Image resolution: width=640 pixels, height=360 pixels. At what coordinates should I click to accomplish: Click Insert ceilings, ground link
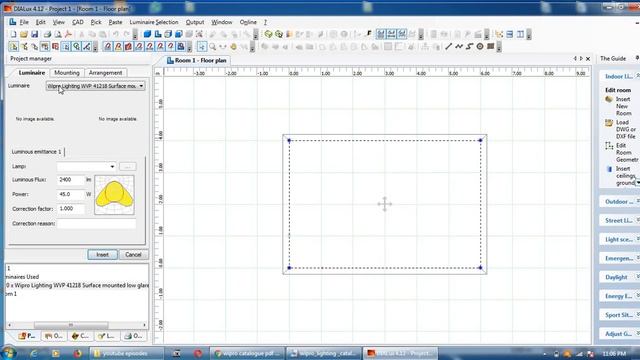point(626,176)
